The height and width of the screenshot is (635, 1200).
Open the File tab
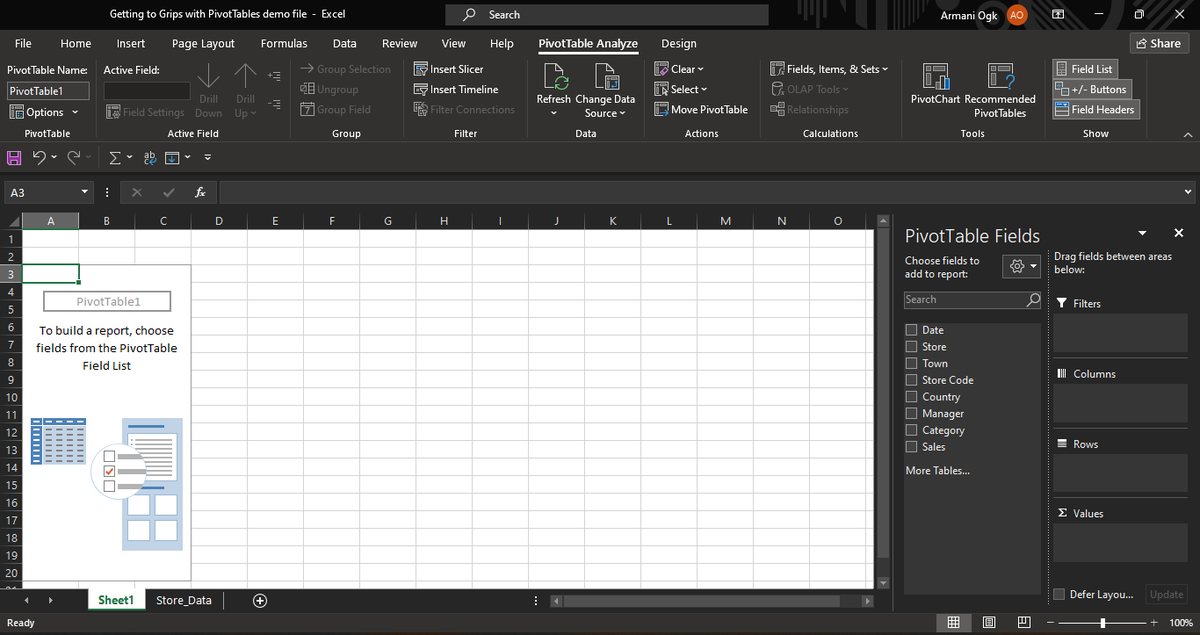(23, 43)
